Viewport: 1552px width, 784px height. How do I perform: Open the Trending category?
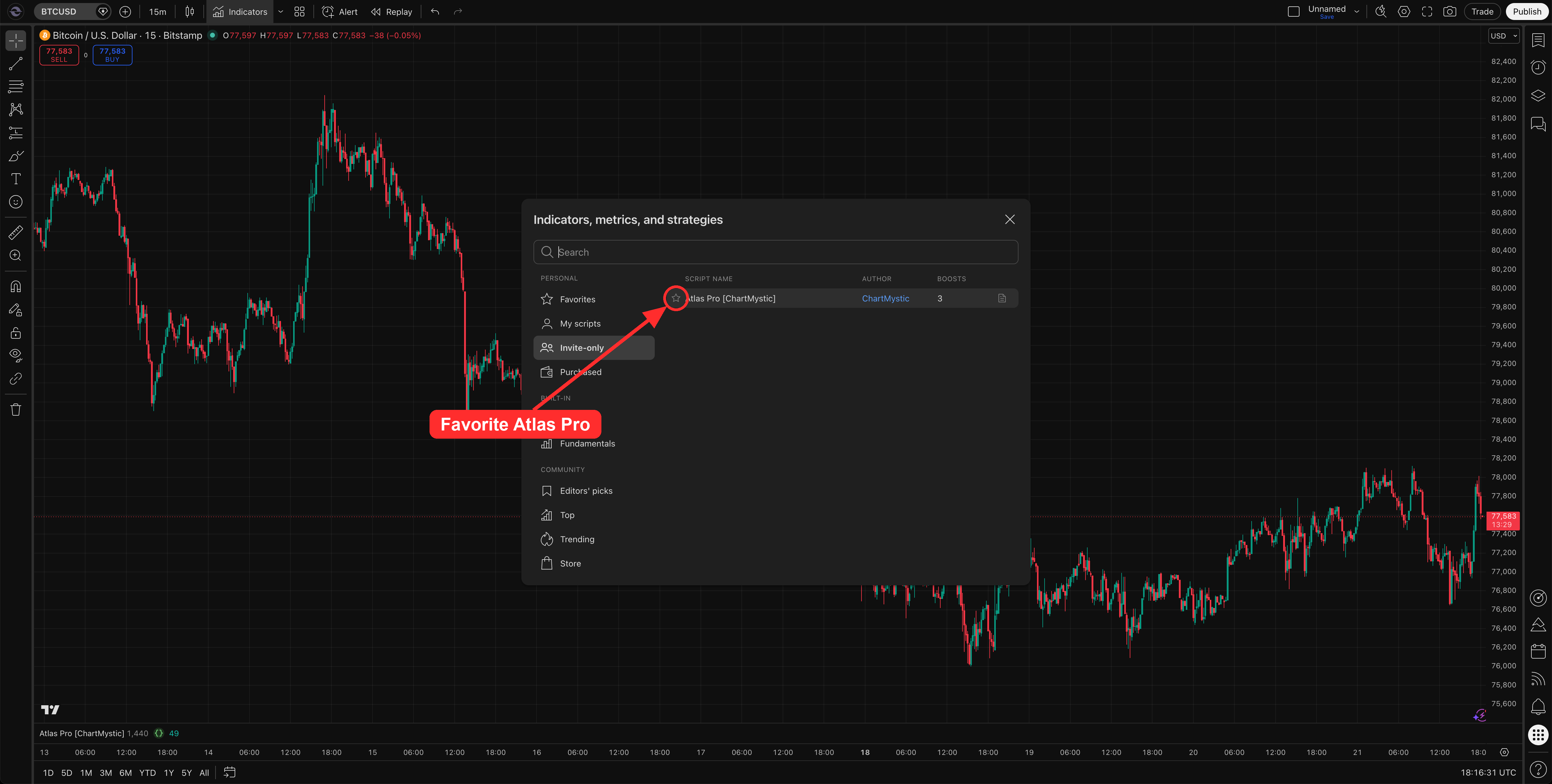click(x=594, y=539)
